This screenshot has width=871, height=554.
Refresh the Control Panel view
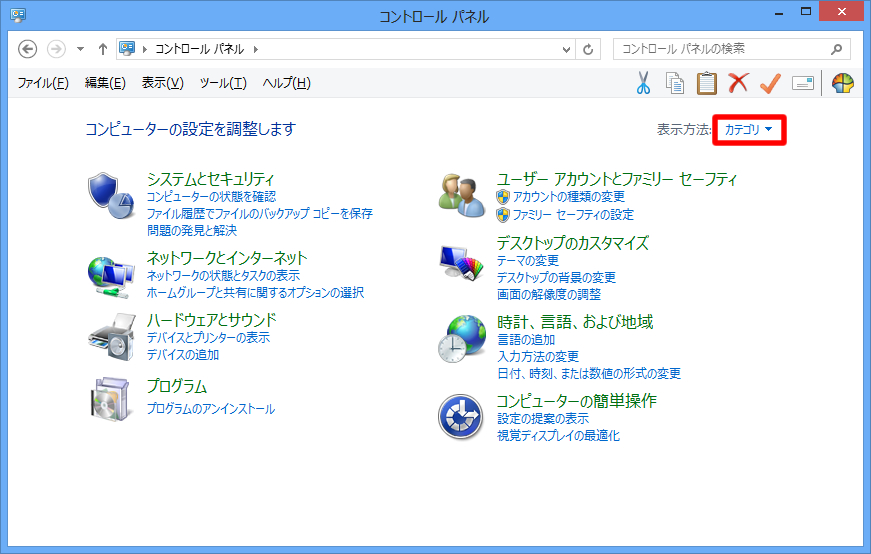pyautogui.click(x=588, y=49)
